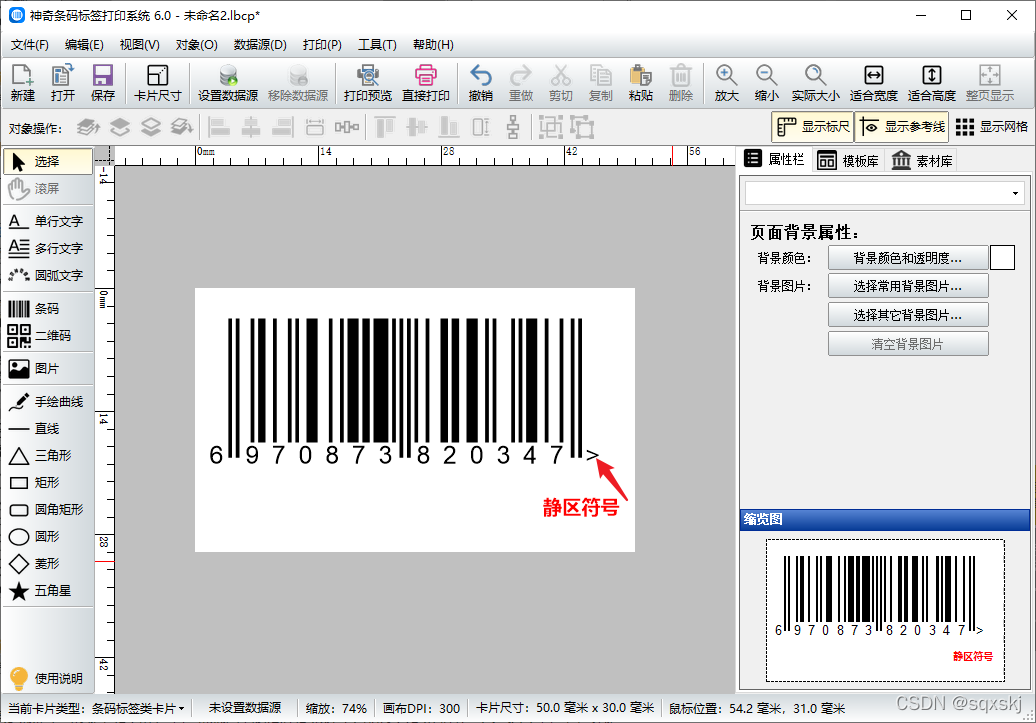Switch to the 属性栏 tab

tap(774, 159)
